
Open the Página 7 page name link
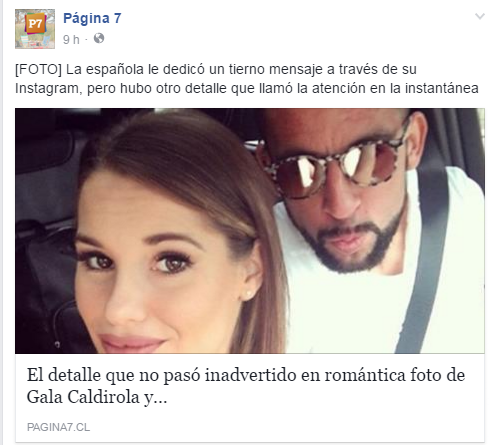point(92,19)
